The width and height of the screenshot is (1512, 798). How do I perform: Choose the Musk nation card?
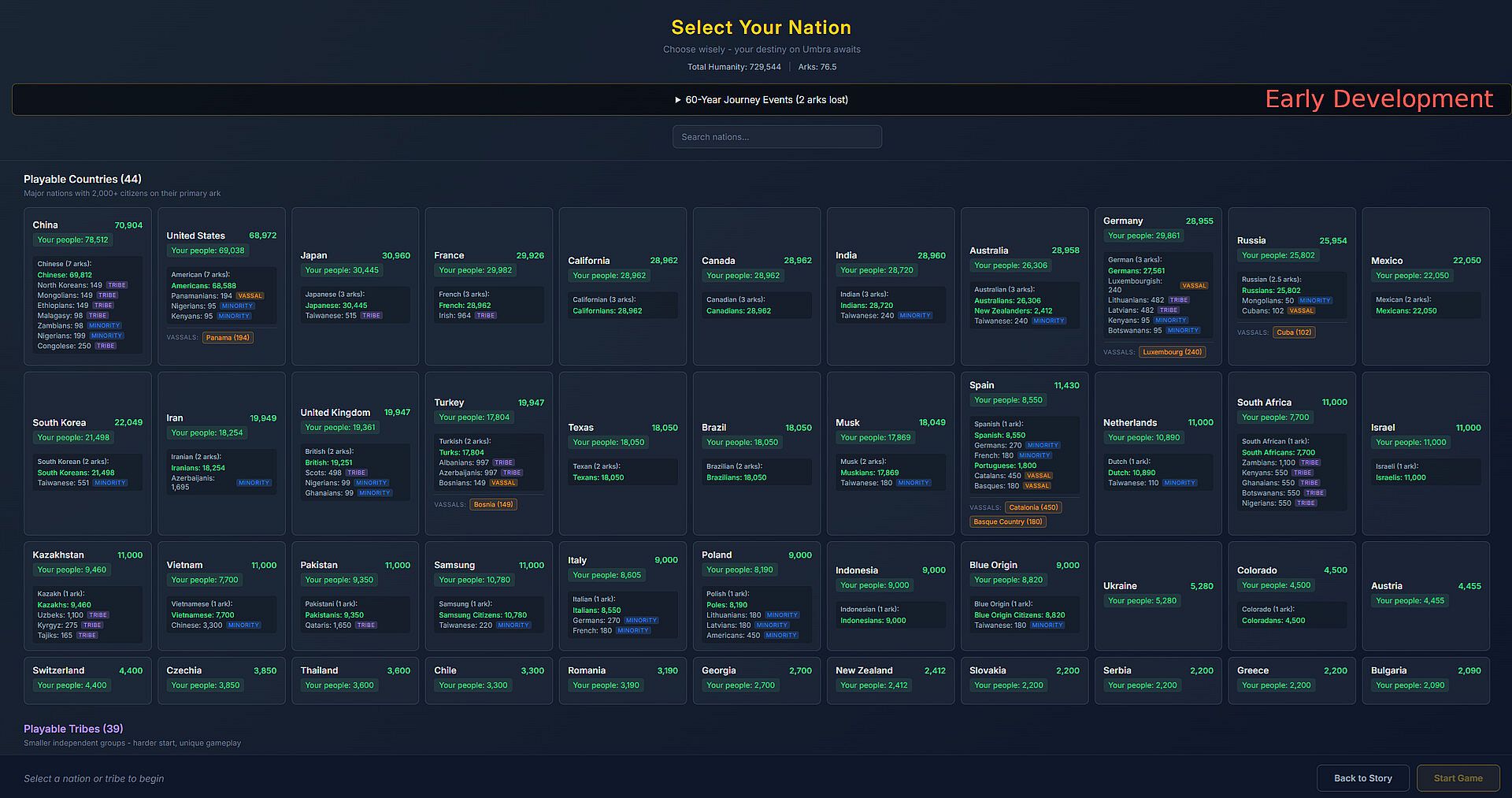[x=891, y=454]
